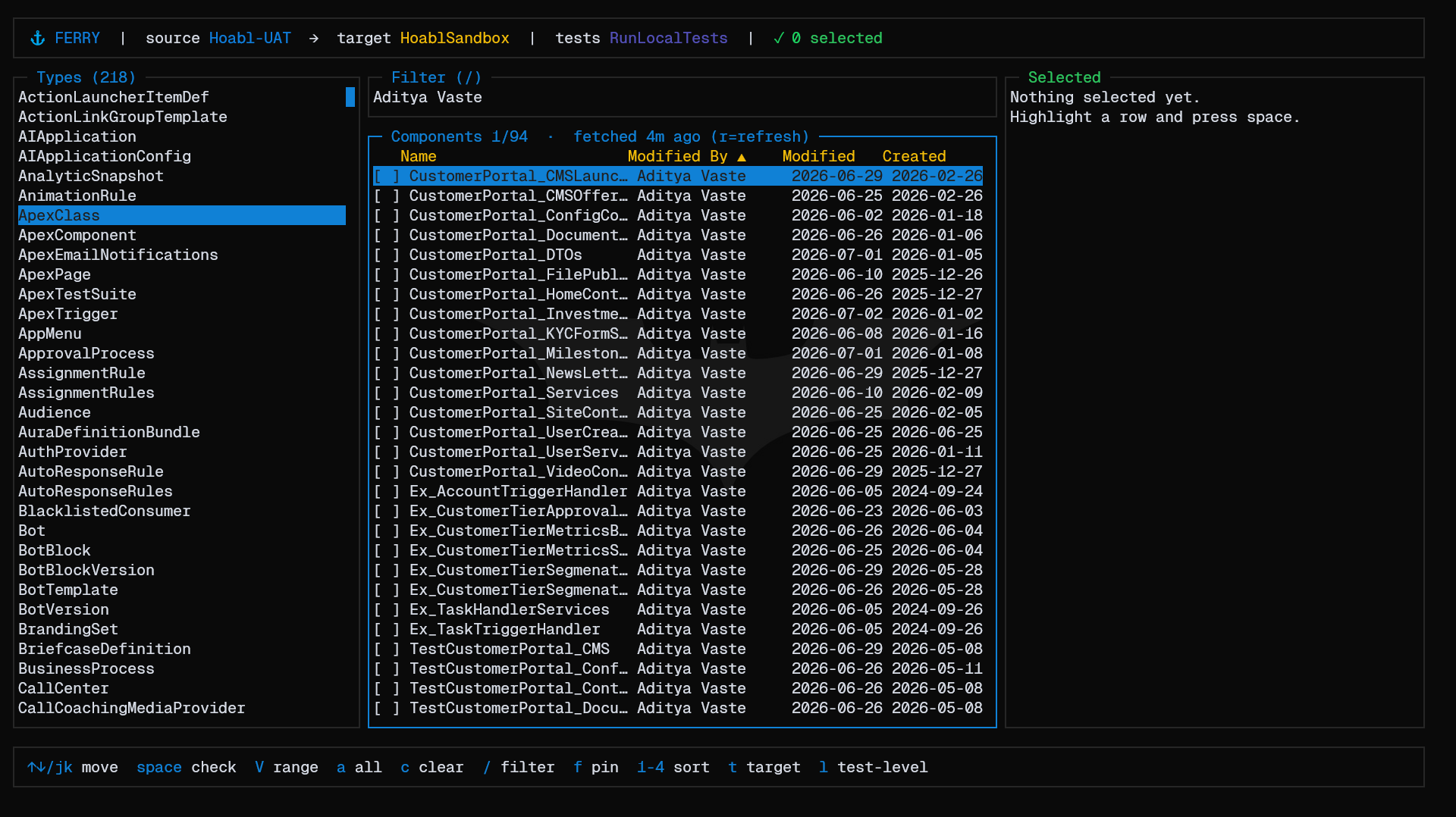Screen dimensions: 1456x817
Task: Click the space check shortcut hint
Action: 187,767
